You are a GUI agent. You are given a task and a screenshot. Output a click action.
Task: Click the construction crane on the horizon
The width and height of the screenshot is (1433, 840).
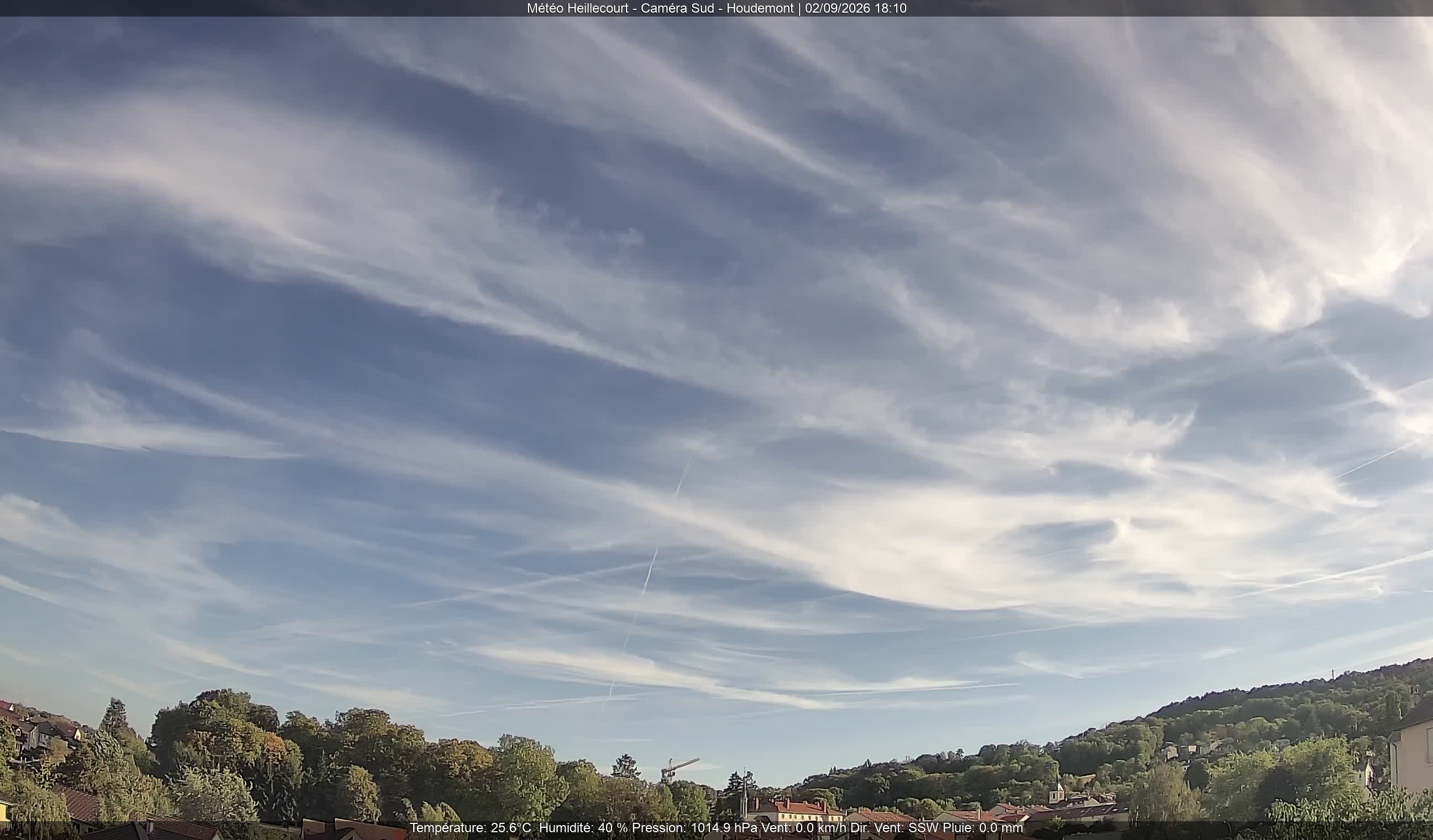(x=678, y=771)
